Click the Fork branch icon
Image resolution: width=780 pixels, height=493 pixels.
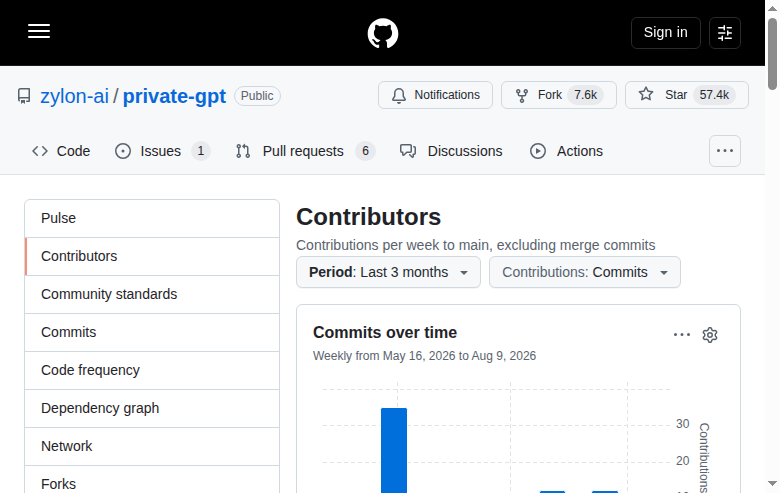click(522, 96)
